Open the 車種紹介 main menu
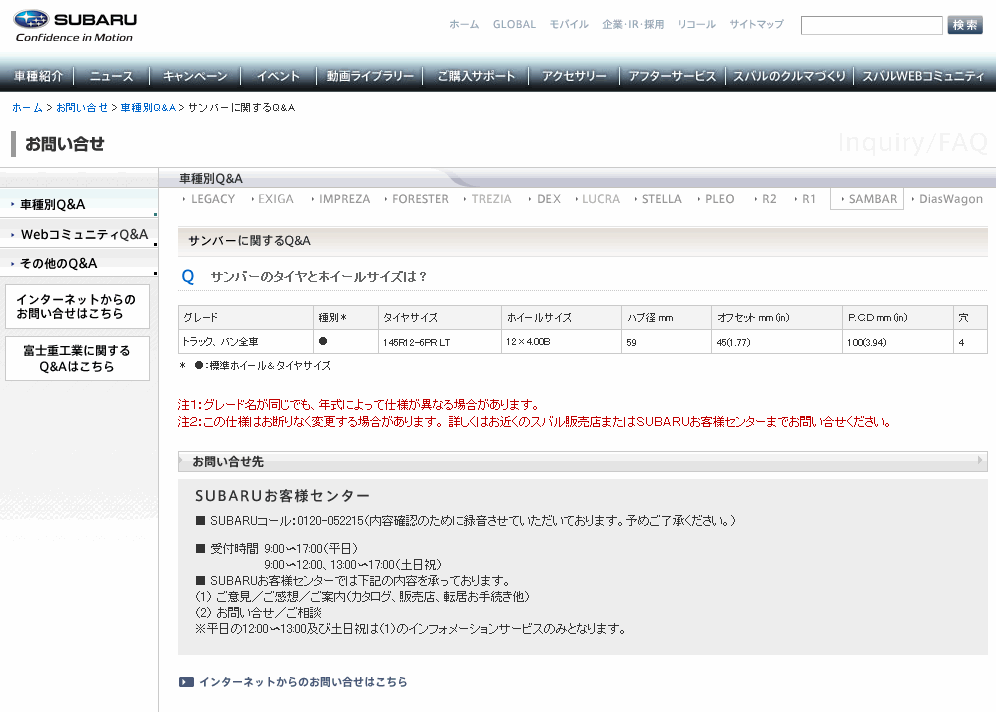This screenshot has width=996, height=712. coord(38,76)
